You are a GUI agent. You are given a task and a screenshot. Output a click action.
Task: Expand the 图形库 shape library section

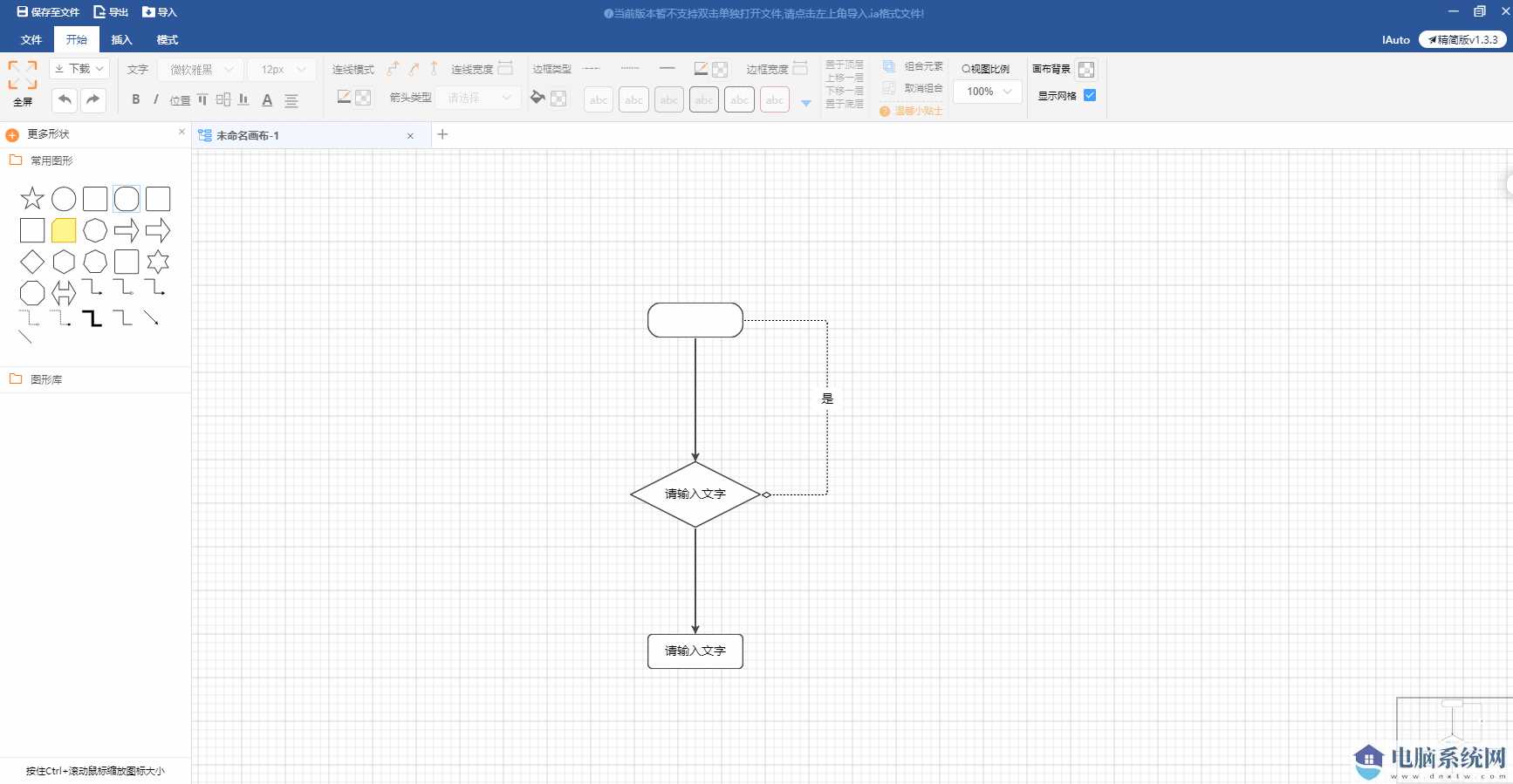pos(95,379)
